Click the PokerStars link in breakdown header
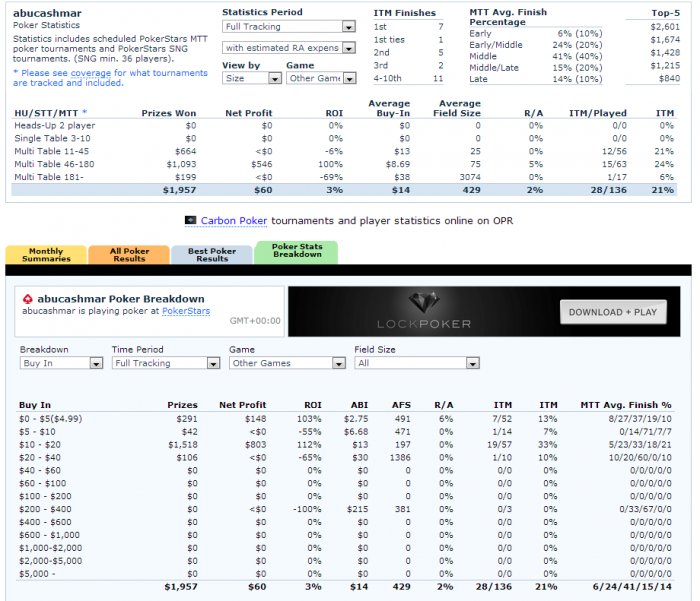 tap(186, 311)
